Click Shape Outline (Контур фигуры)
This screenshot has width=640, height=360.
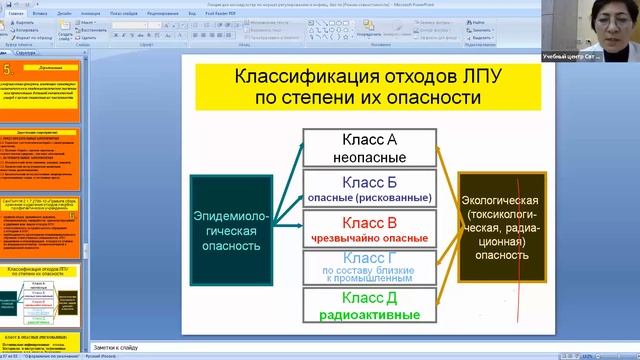(431, 30)
